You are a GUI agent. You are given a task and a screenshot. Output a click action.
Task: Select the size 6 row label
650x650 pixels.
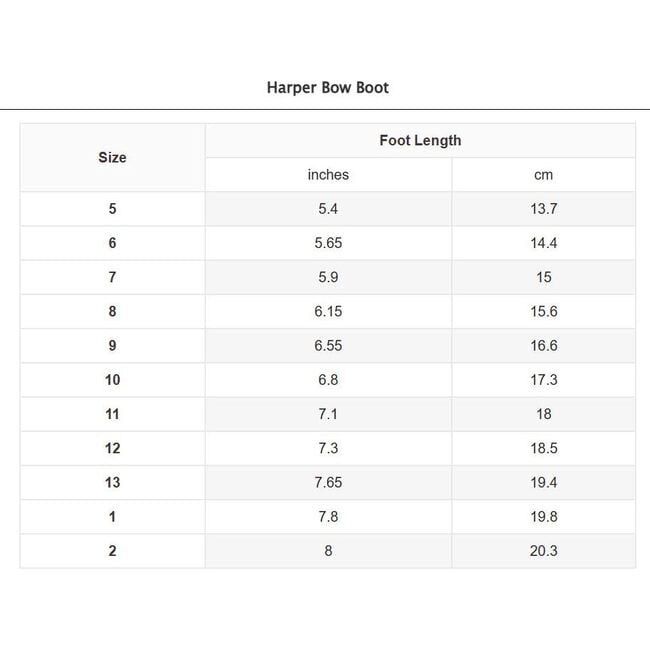pos(112,243)
